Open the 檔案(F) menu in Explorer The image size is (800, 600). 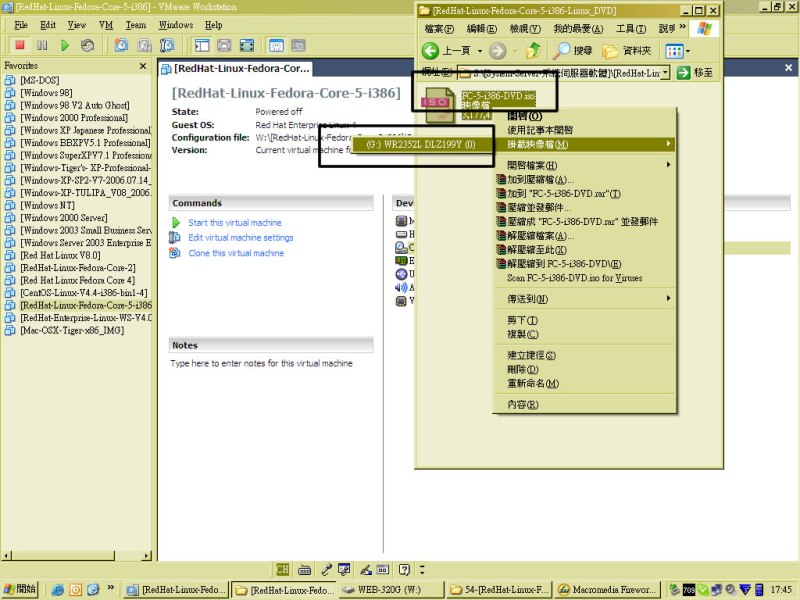[439, 29]
